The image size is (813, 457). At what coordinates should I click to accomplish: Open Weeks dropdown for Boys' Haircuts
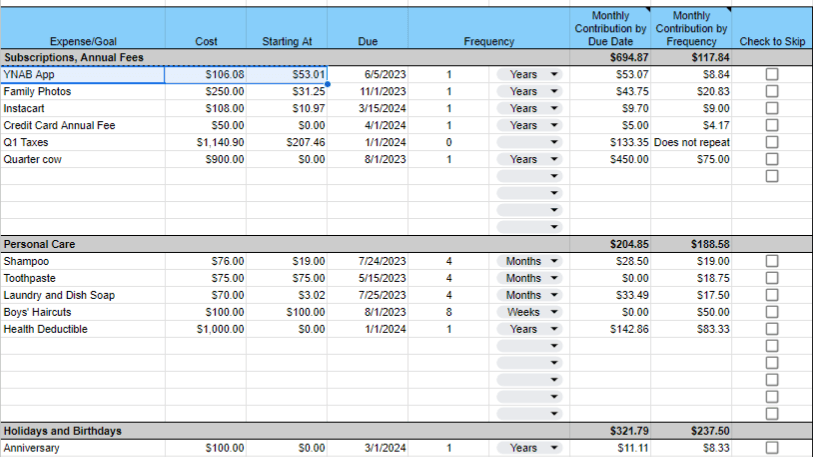[x=529, y=312]
